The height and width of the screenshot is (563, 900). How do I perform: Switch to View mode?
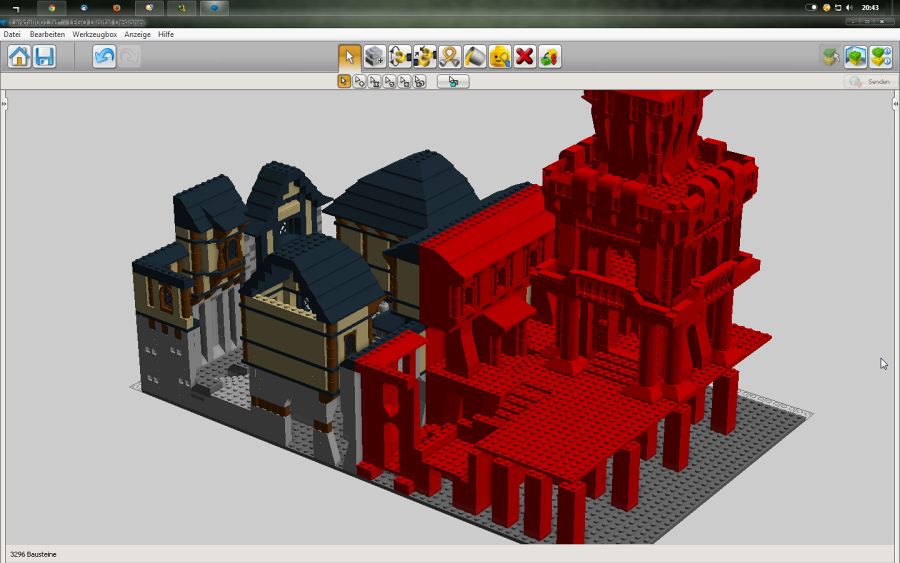click(x=856, y=56)
